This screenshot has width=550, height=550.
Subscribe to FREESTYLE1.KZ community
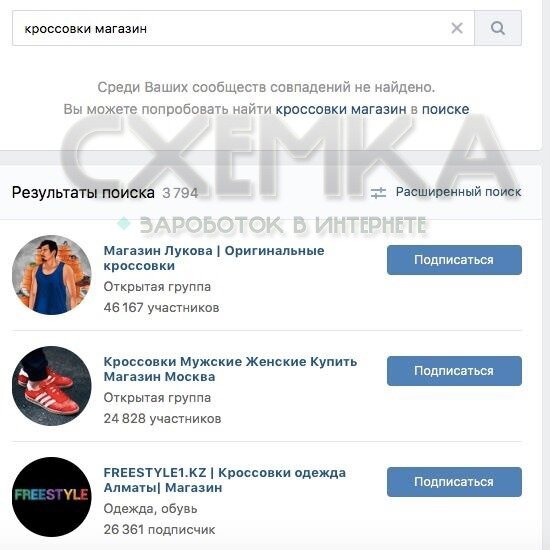click(x=454, y=482)
